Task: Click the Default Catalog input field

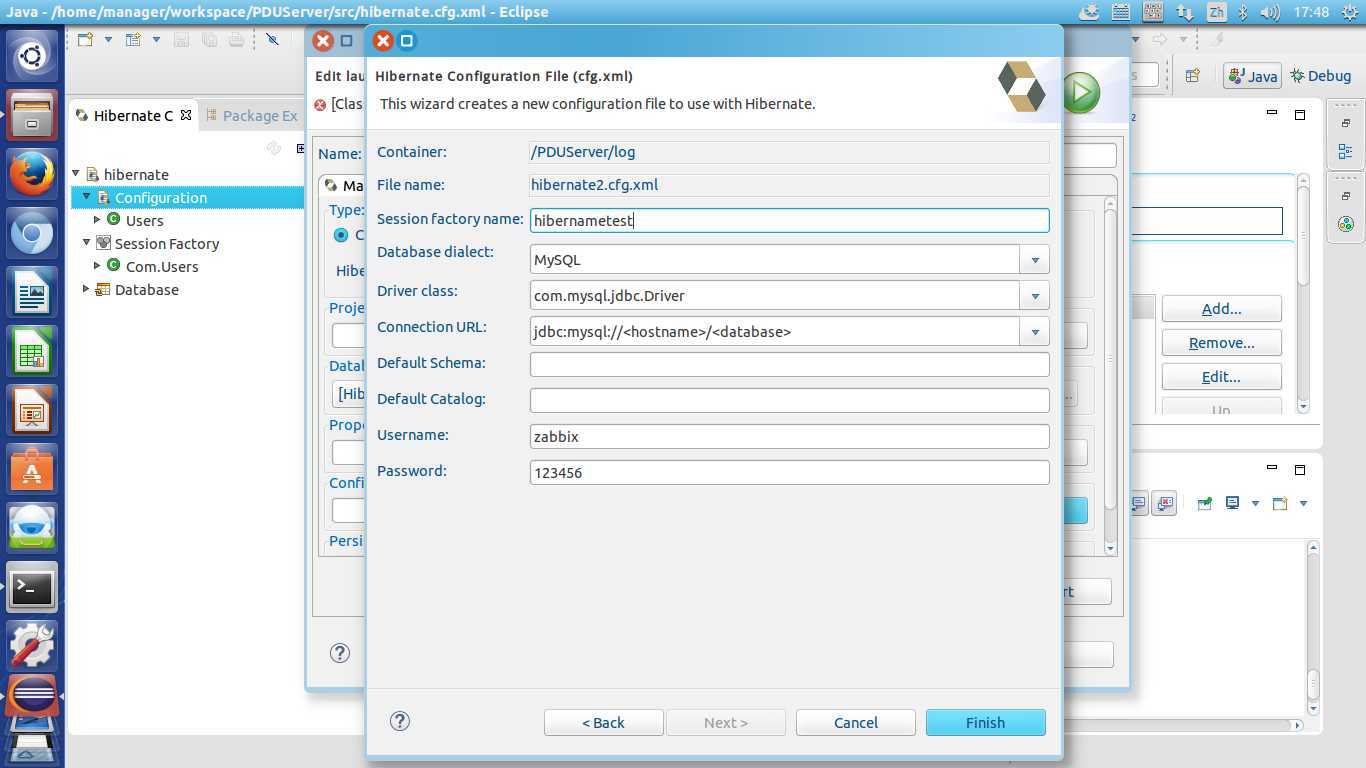Action: pos(789,400)
